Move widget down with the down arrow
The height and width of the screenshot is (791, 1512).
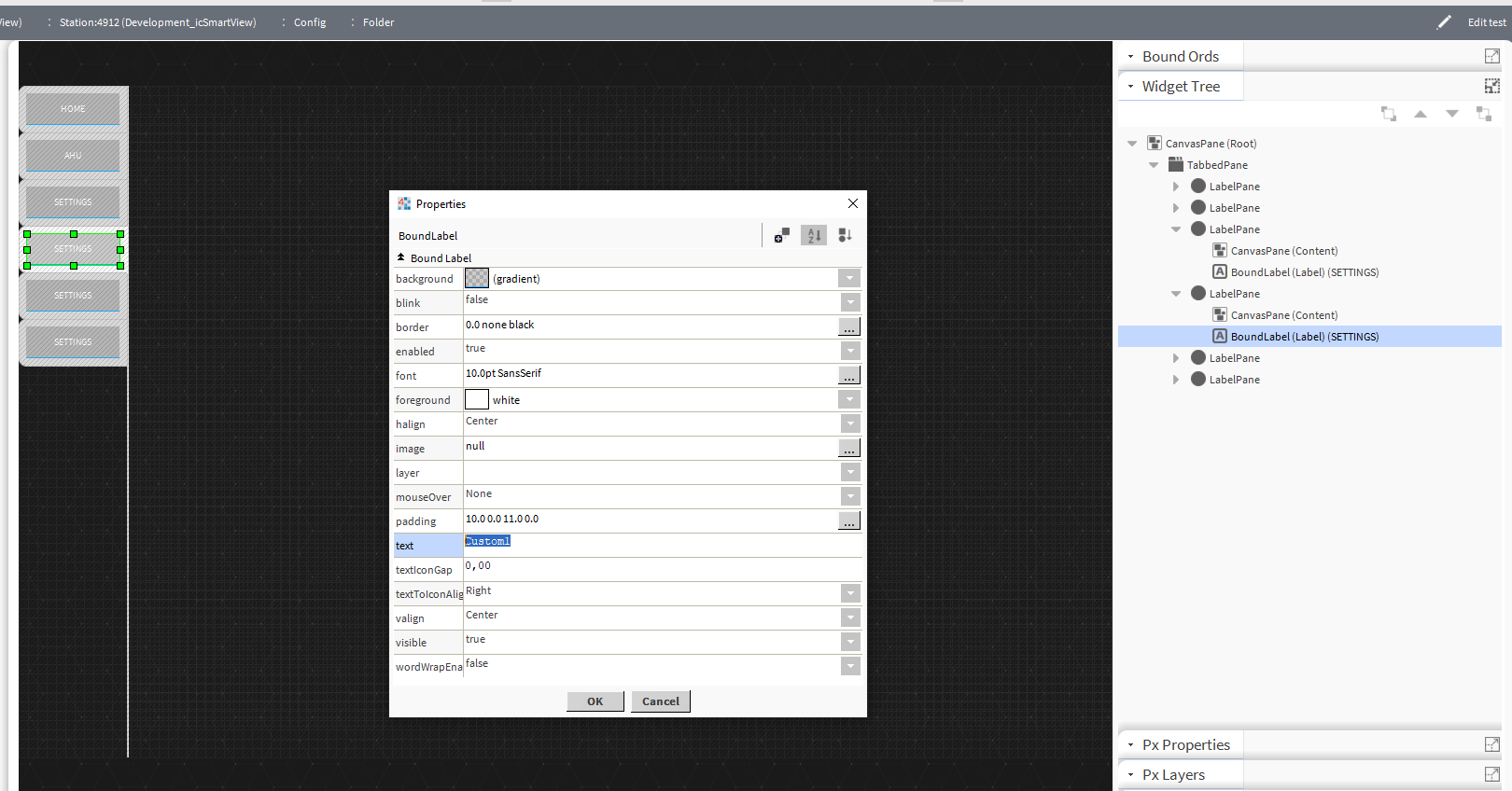click(1452, 114)
